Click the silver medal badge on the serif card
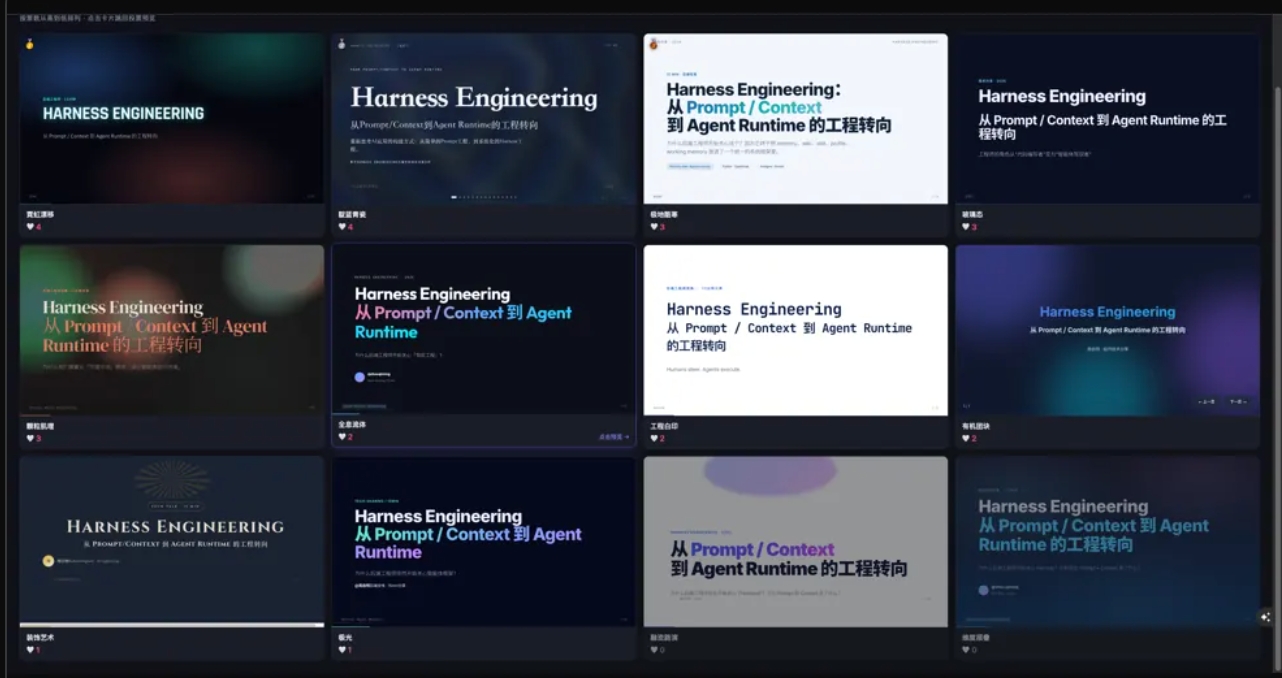 (x=342, y=44)
